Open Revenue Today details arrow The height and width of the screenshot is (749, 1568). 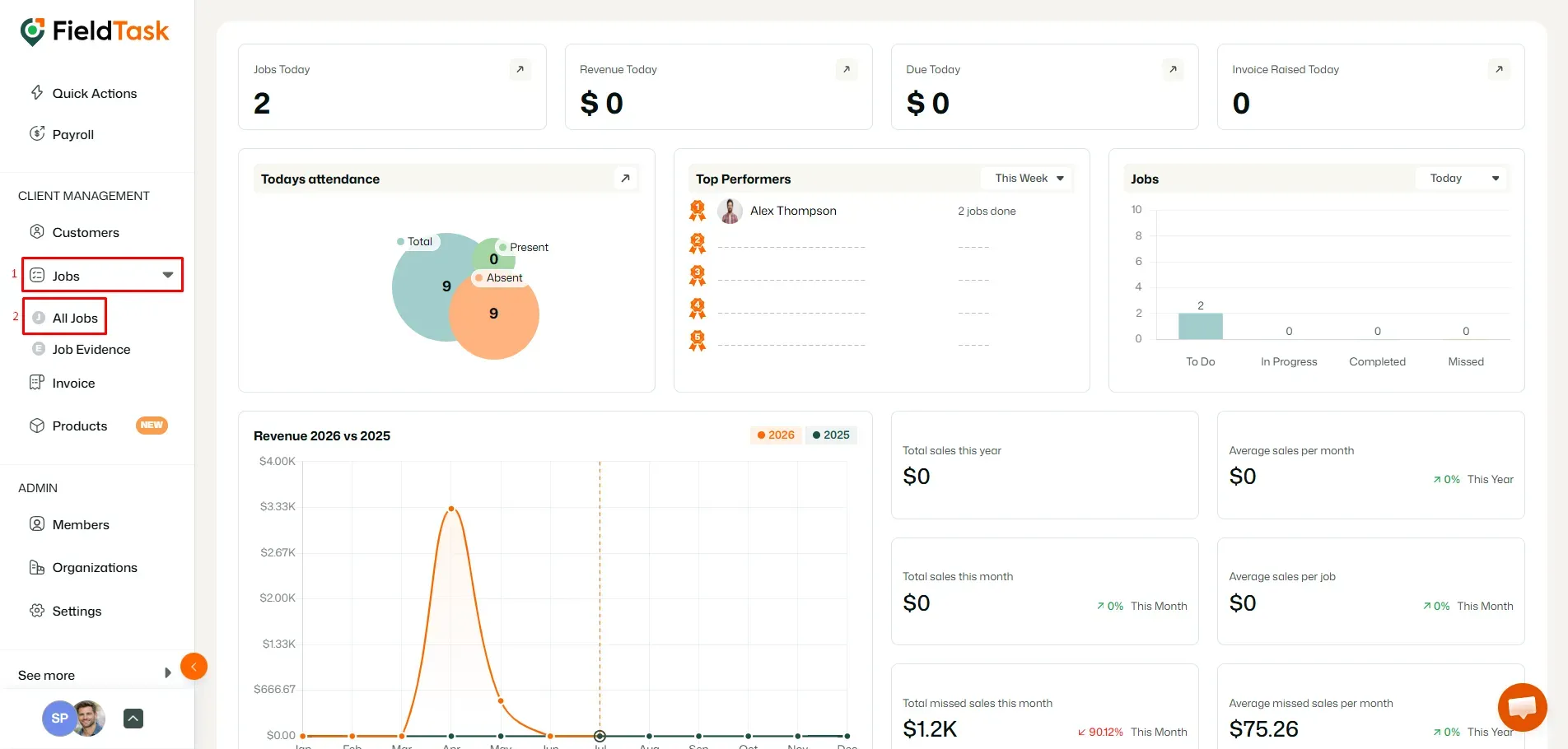click(x=847, y=69)
